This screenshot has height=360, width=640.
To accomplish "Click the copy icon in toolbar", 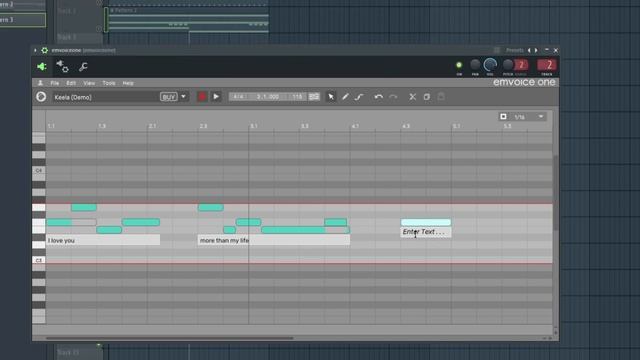I will 427,97.
